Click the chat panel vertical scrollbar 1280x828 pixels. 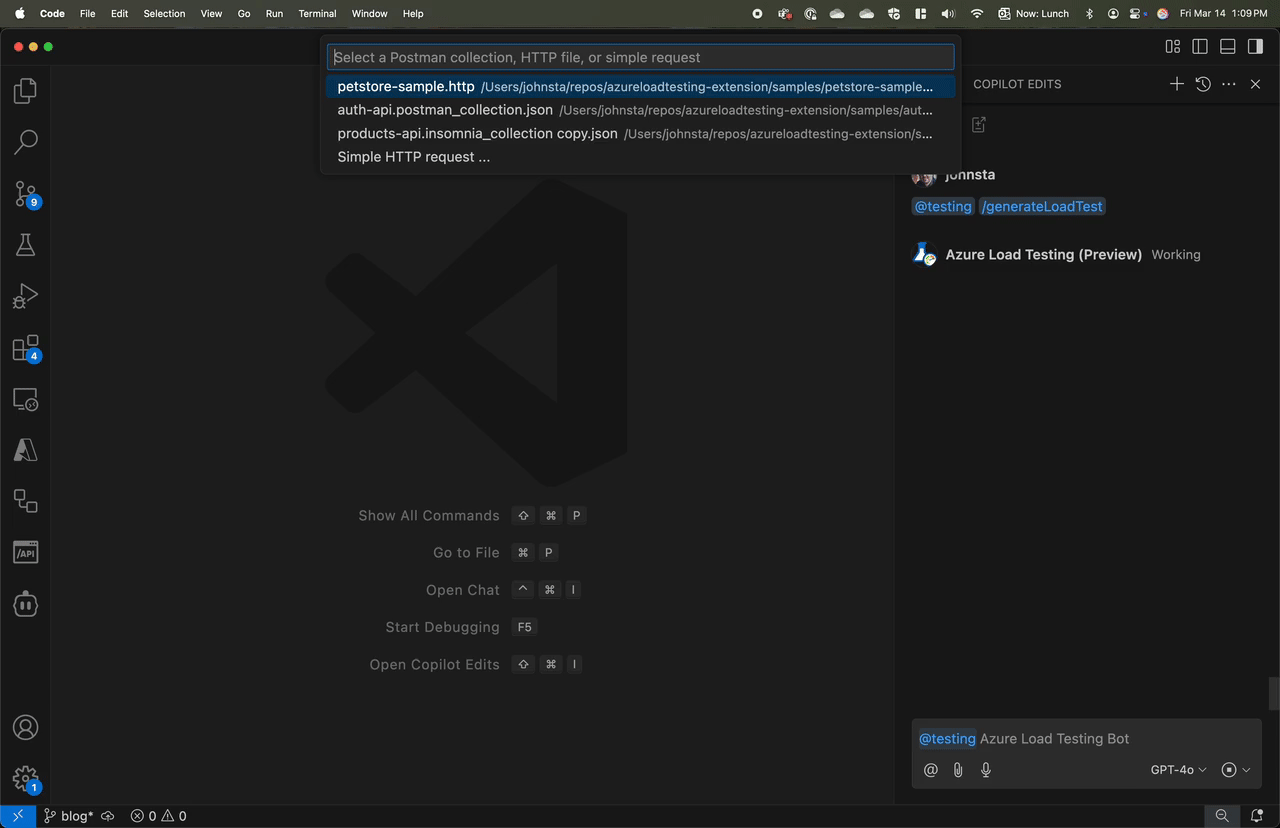coord(1274,693)
